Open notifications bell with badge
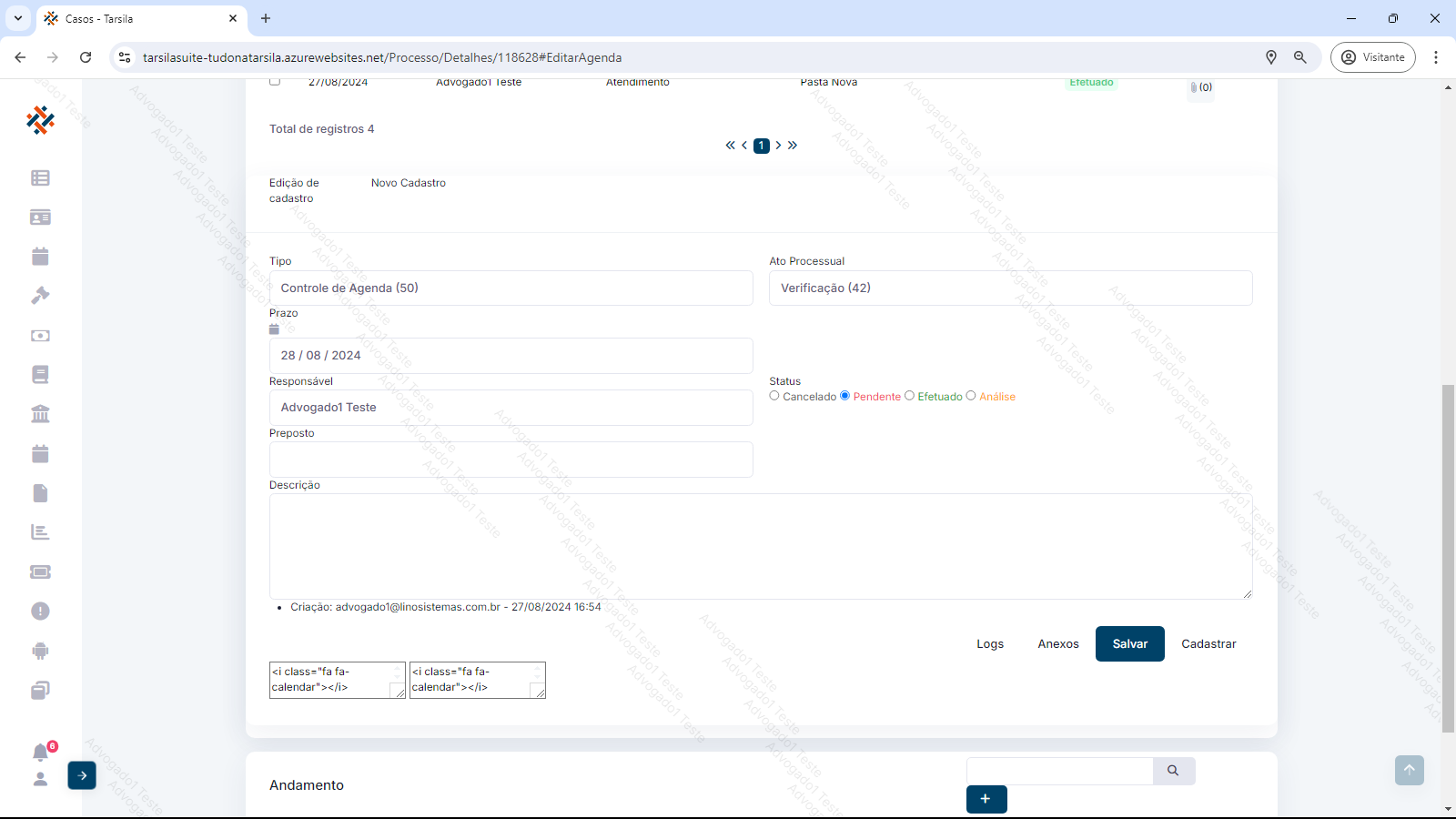This screenshot has height=819, width=1456. pos(41,752)
